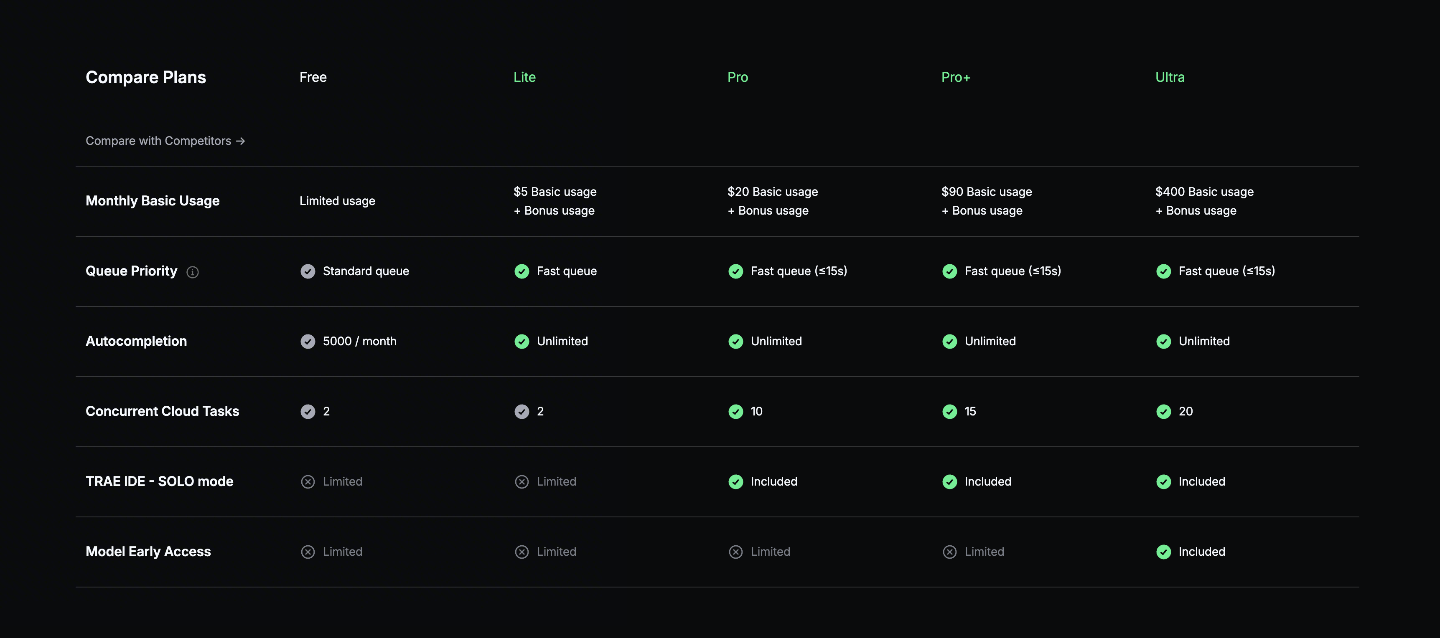Pick the Ultra plan header
This screenshot has width=1440, height=638.
click(x=1170, y=77)
